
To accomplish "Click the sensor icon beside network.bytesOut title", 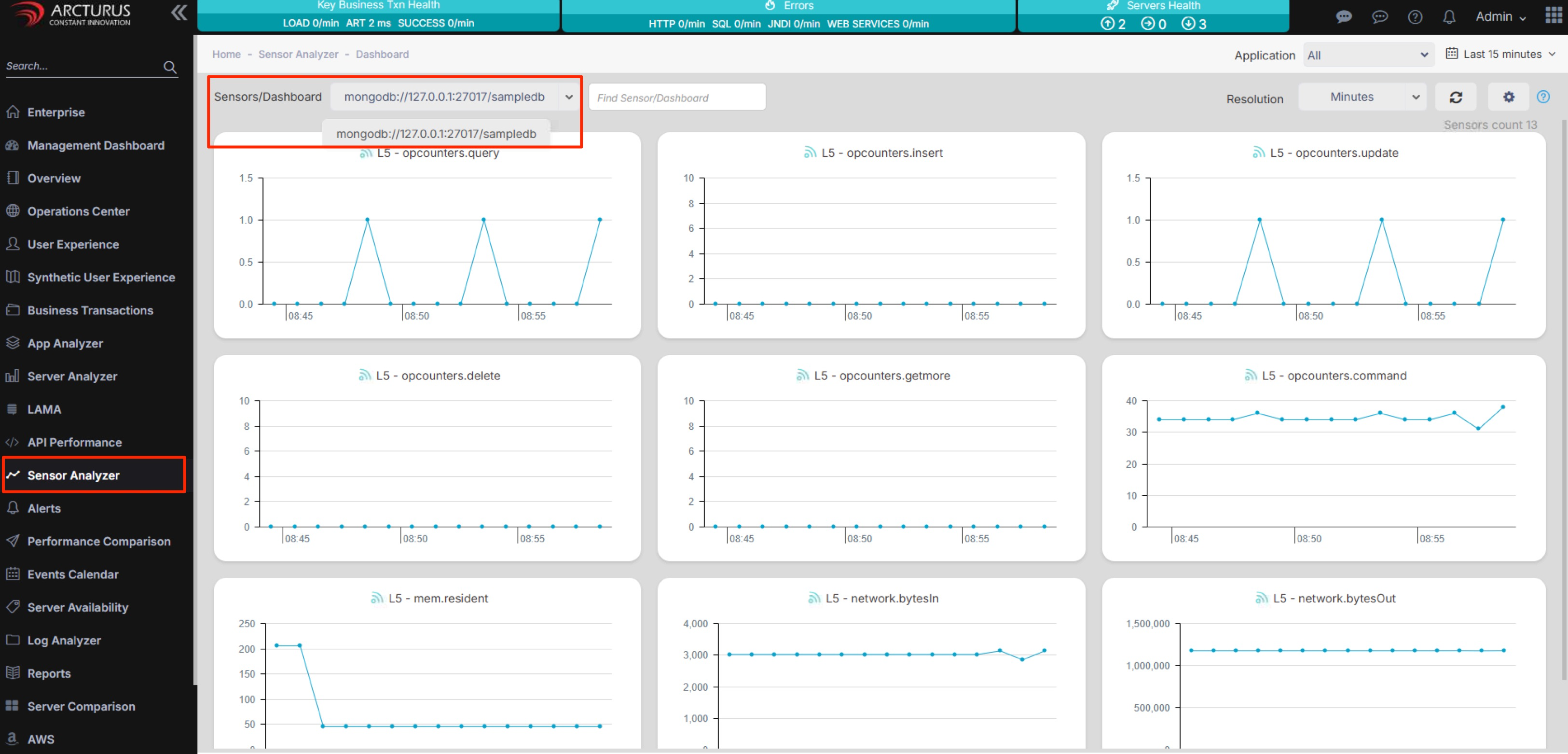I will click(x=1261, y=598).
